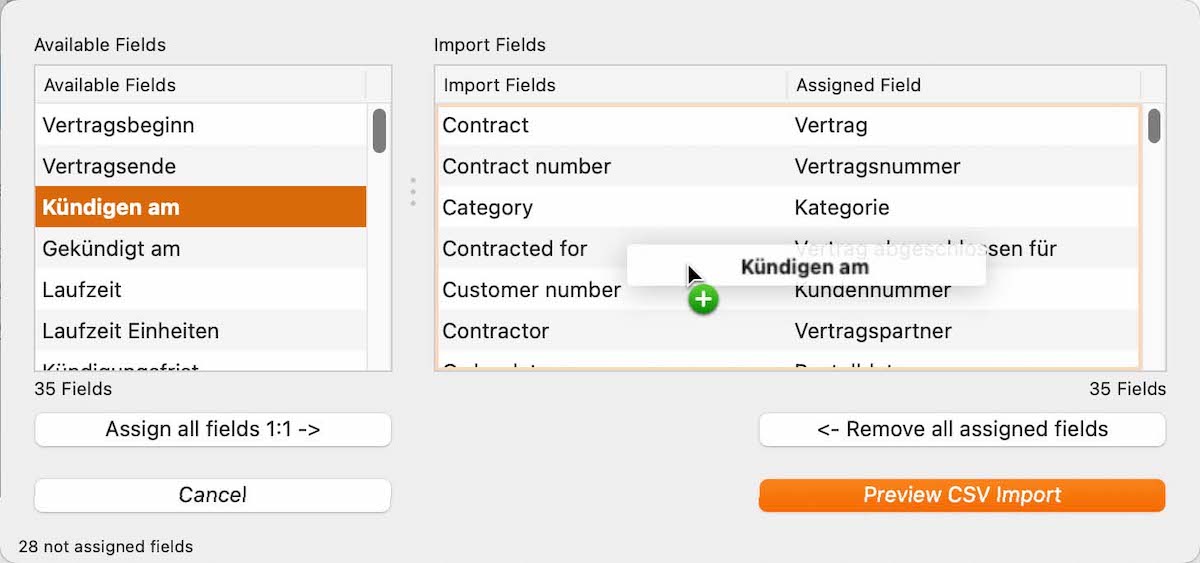1200x563 pixels.
Task: Select Laufzeit Einheiten field
Action: point(201,330)
